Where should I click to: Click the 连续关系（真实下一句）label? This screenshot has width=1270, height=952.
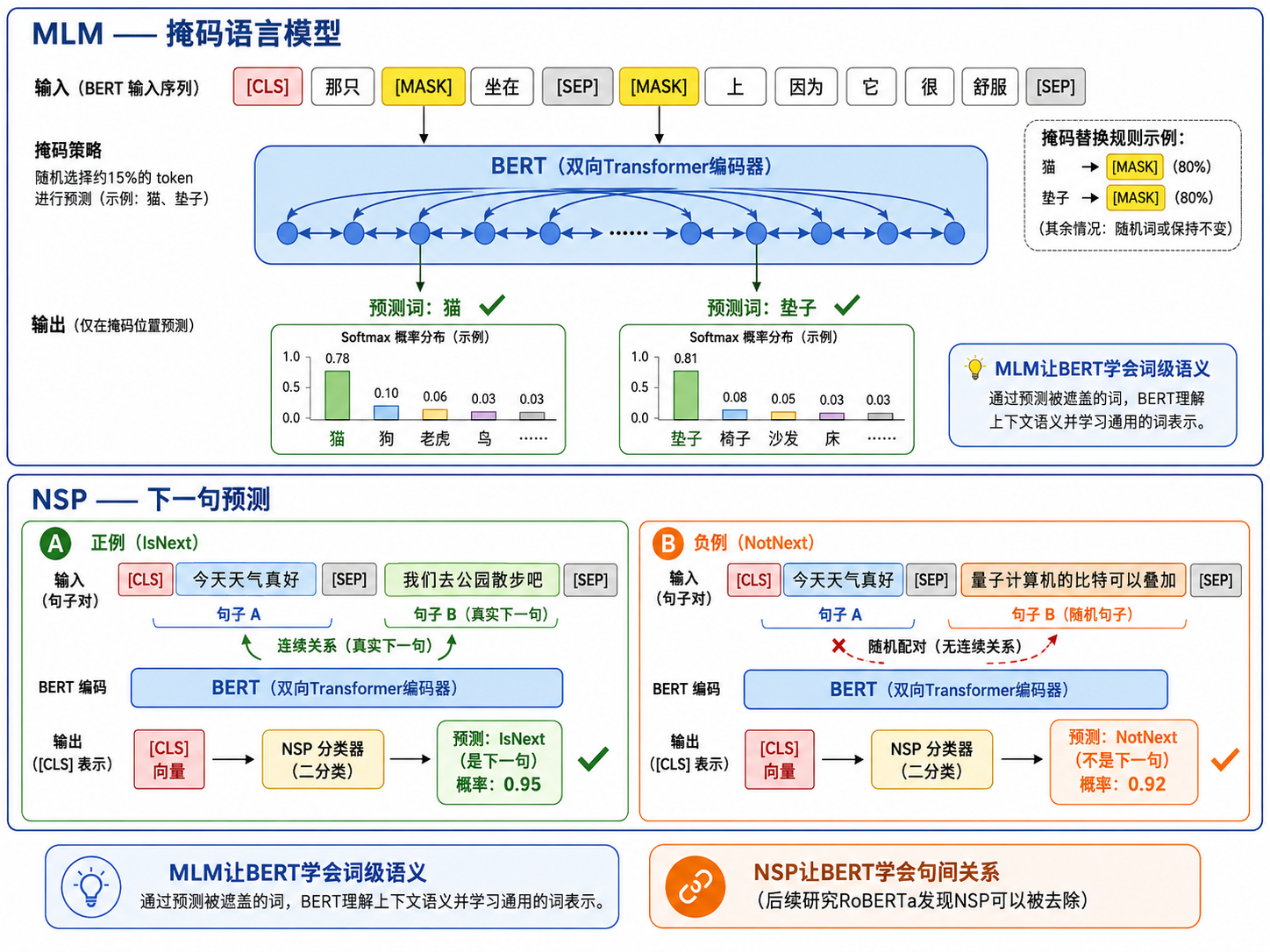pyautogui.click(x=355, y=646)
